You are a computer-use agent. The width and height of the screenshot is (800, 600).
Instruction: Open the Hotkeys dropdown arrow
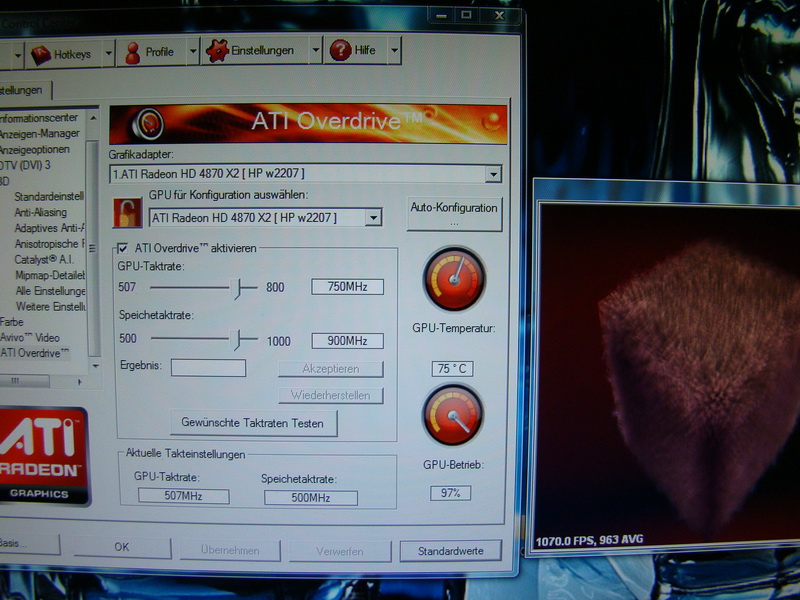click(109, 53)
